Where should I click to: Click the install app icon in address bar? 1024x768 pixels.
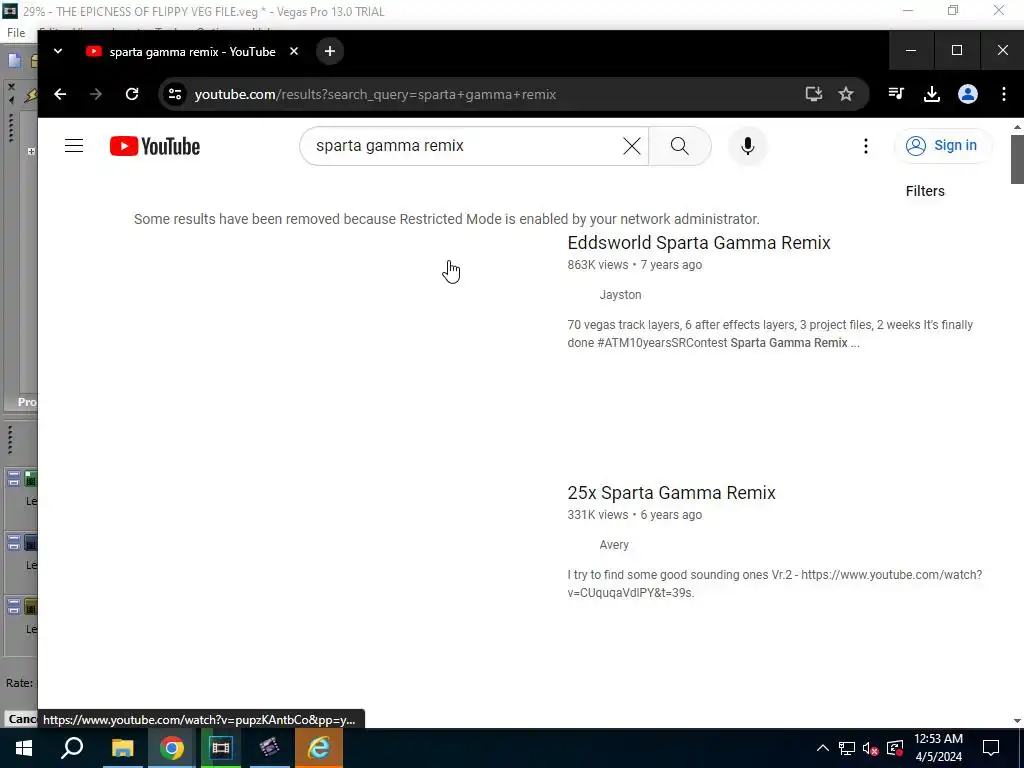pos(814,94)
